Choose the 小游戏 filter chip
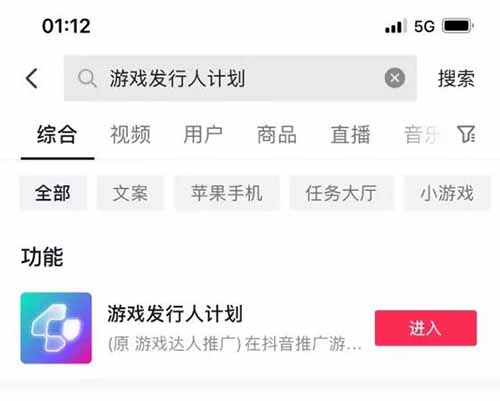The image size is (500, 401). pyautogui.click(x=447, y=193)
